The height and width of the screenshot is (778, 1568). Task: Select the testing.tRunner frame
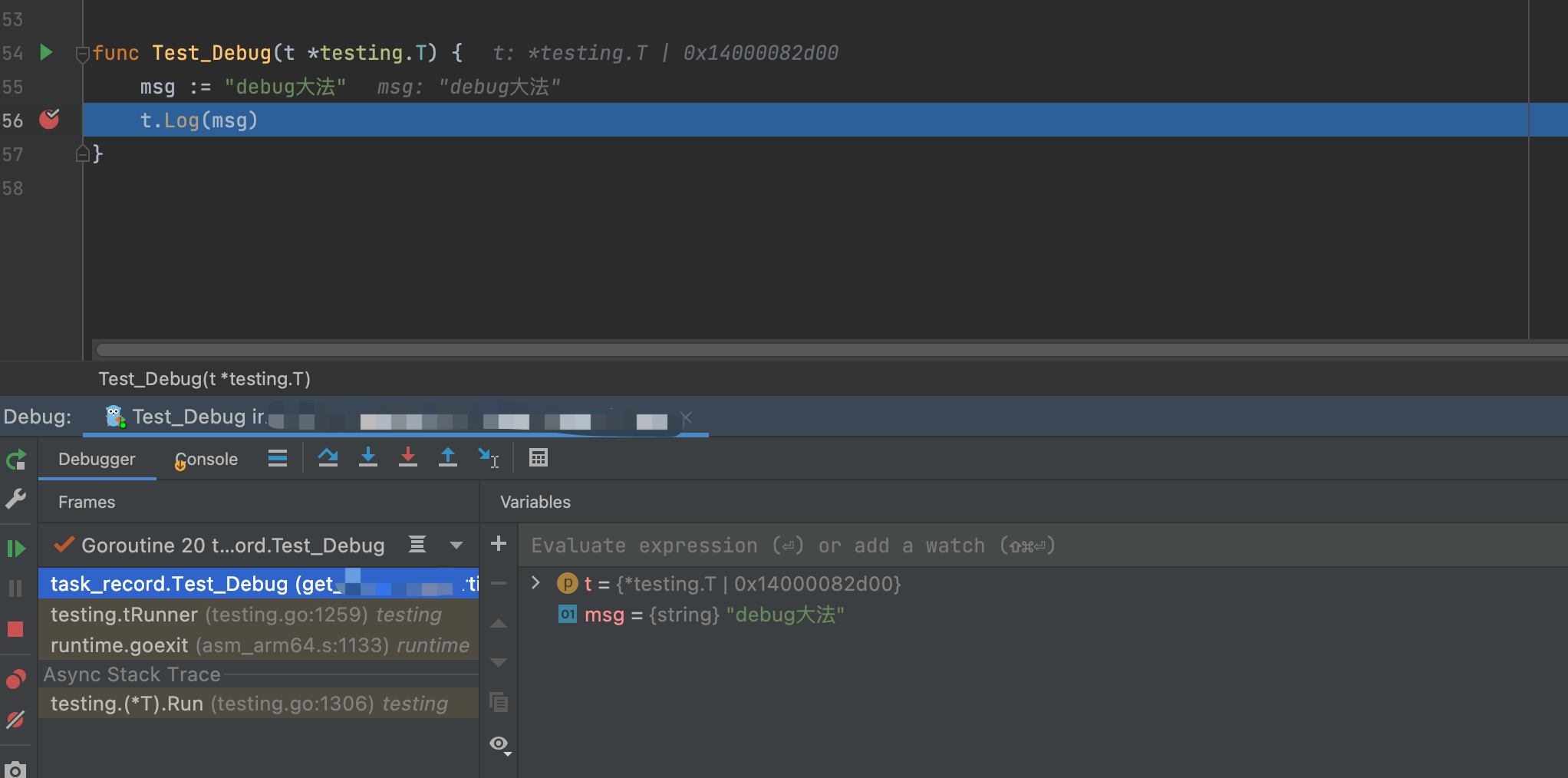pyautogui.click(x=259, y=615)
